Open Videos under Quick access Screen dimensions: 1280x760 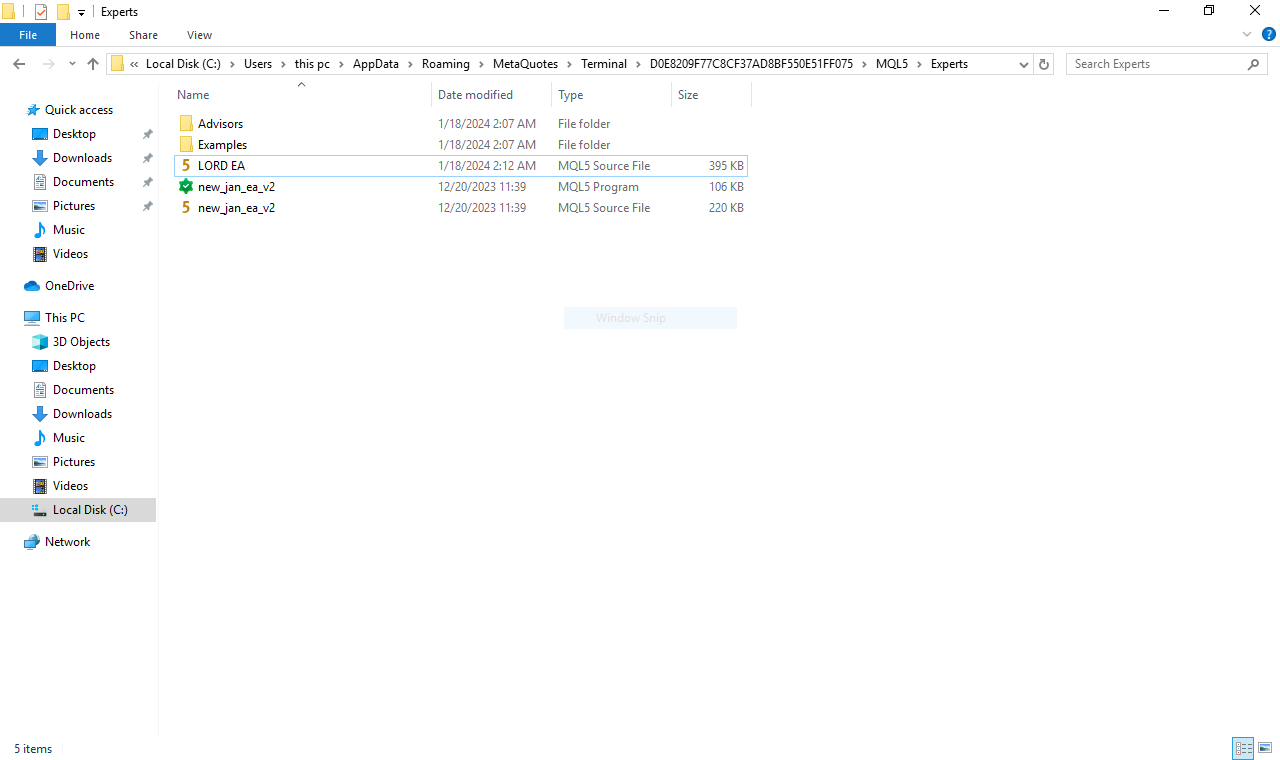(x=70, y=254)
